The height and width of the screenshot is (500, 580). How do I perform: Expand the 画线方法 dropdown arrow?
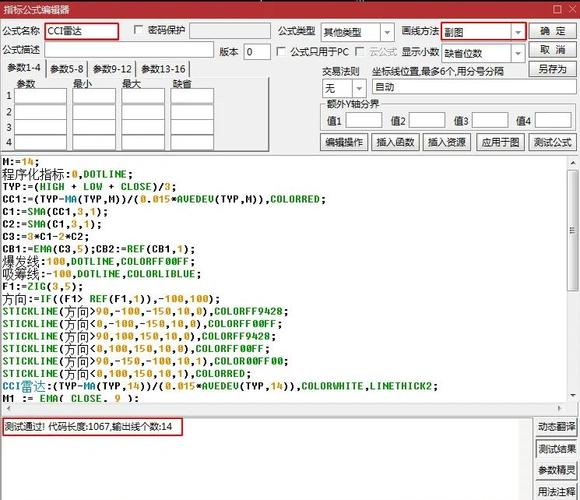pos(518,33)
